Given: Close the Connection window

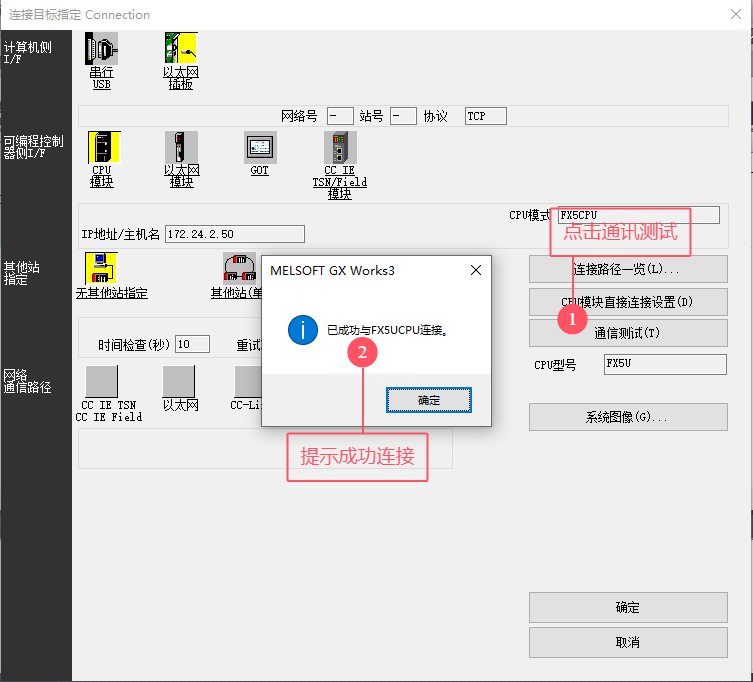Looking at the screenshot, I should pos(736,14).
